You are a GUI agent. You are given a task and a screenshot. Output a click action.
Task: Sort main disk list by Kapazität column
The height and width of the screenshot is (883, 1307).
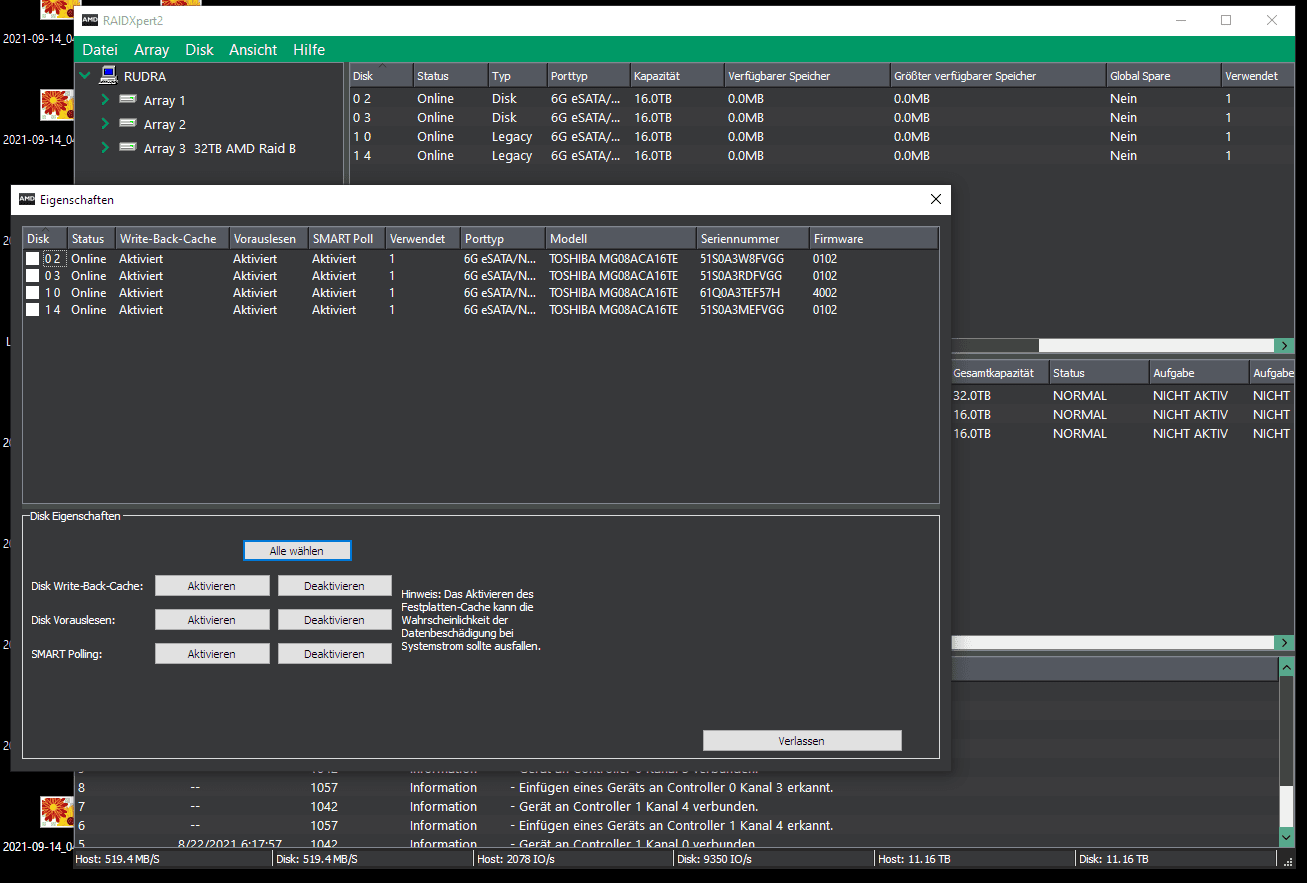[676, 76]
